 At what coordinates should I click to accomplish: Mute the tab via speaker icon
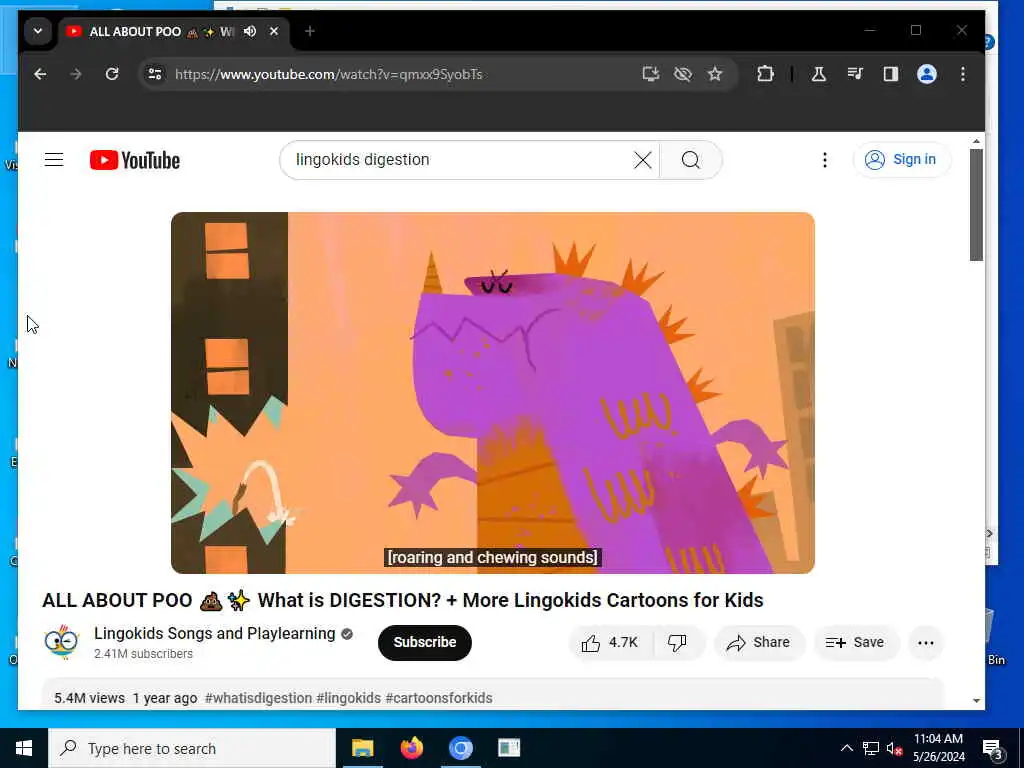[250, 31]
